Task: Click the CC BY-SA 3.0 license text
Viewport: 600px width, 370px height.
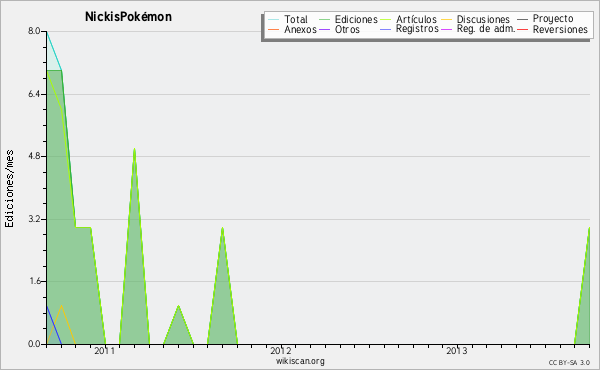Action: pos(569,363)
